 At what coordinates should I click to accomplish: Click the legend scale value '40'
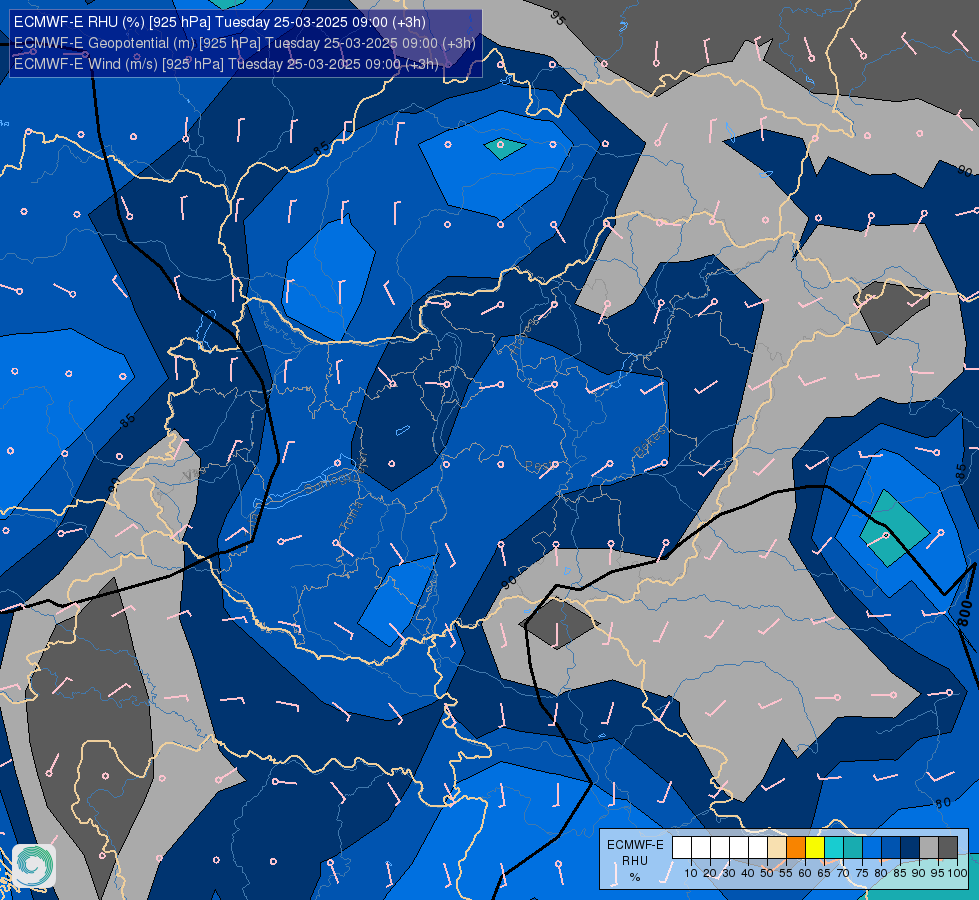click(748, 873)
